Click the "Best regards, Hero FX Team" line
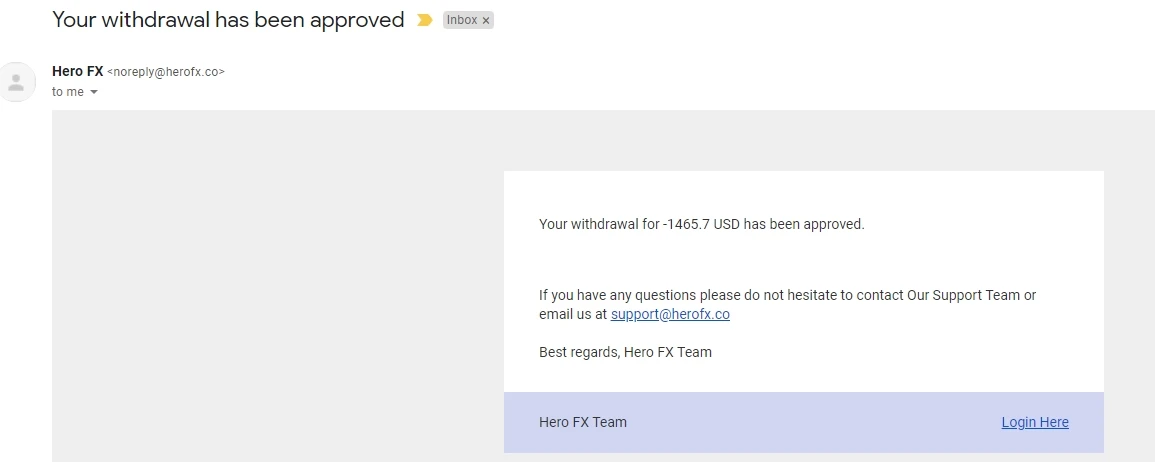Screen dimensions: 1155x462 point(625,352)
